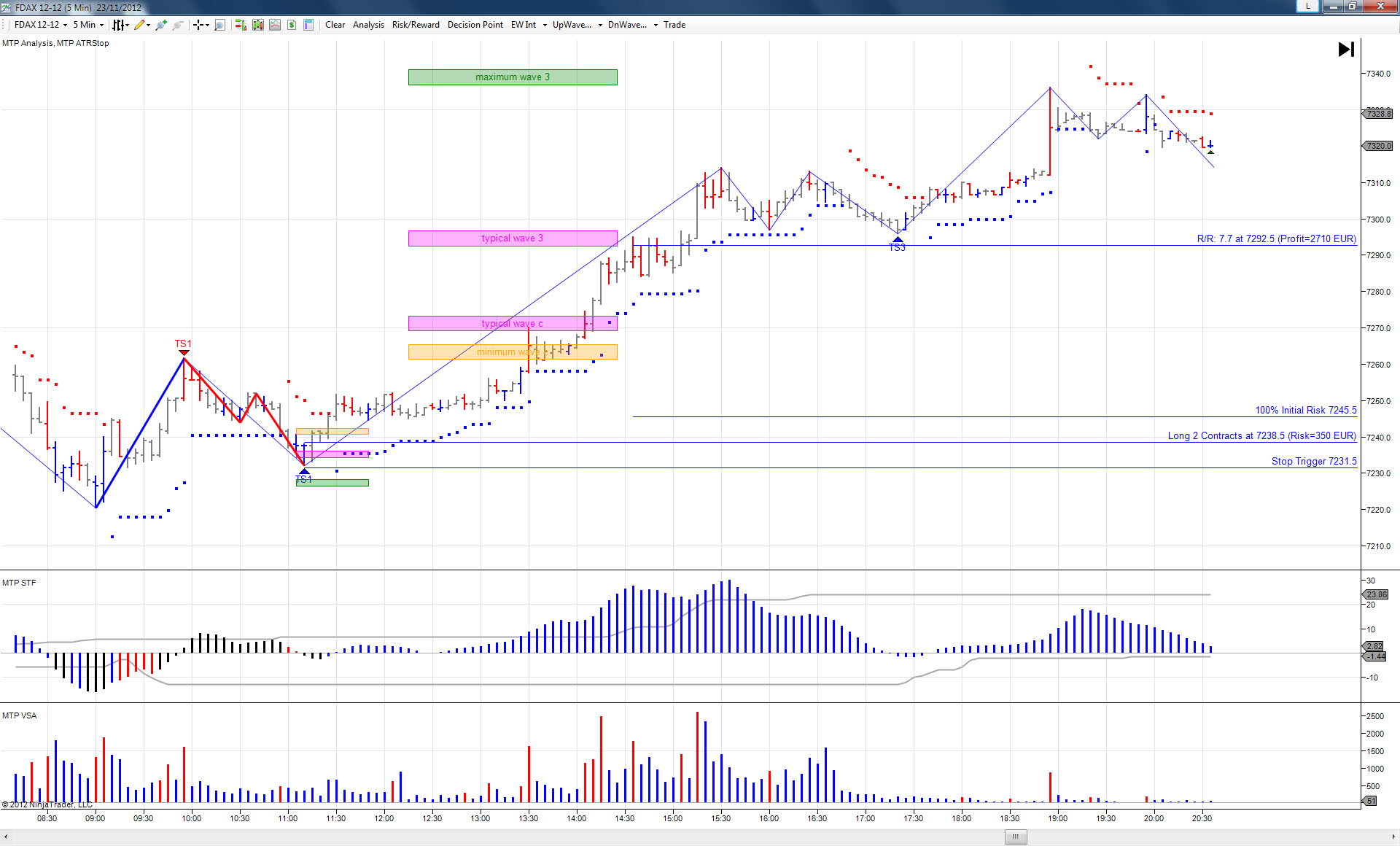
Task: Click the red TS1 marker at swing high
Action: click(x=183, y=346)
